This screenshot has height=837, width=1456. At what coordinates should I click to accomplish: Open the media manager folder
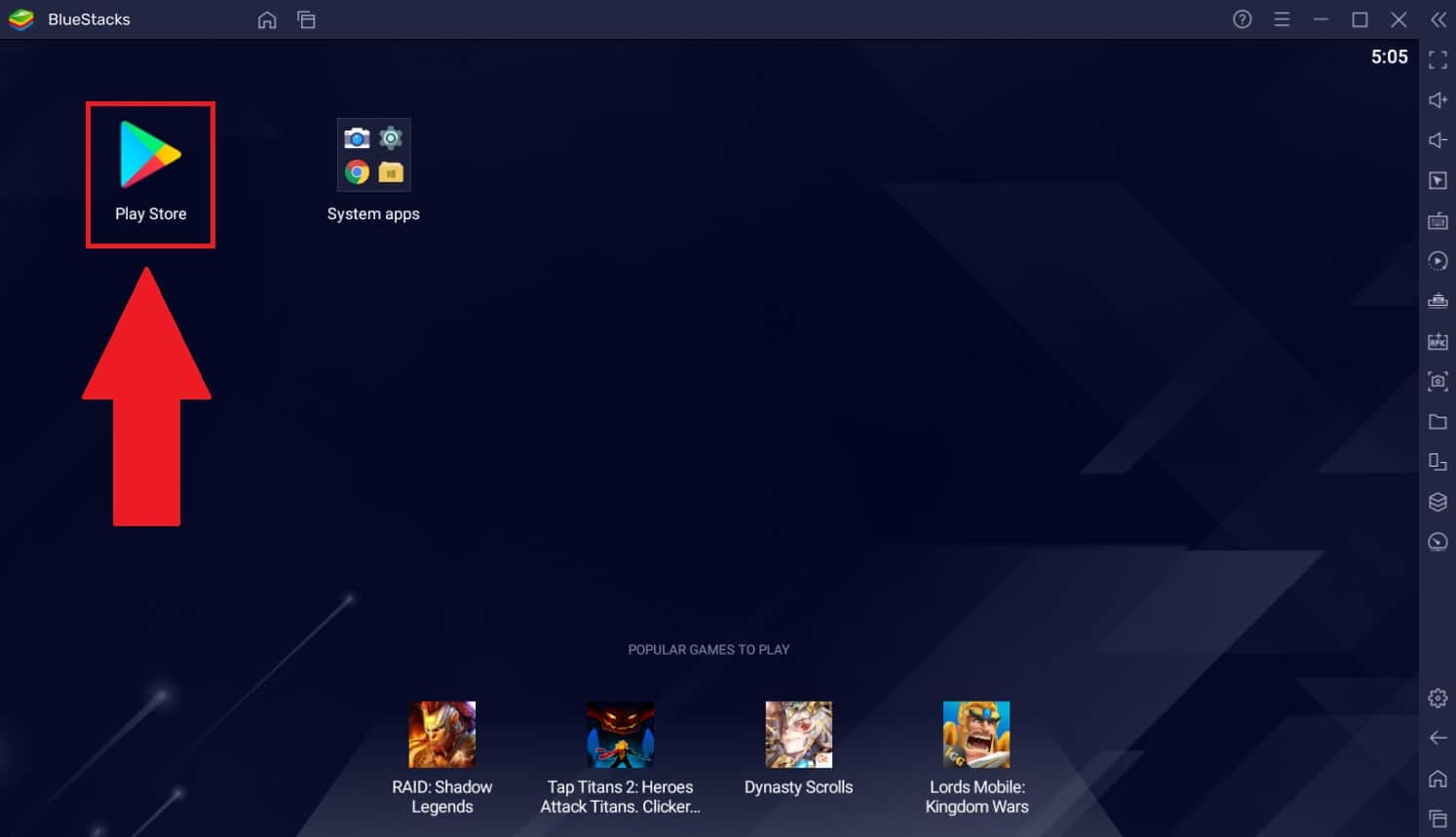pyautogui.click(x=1437, y=422)
